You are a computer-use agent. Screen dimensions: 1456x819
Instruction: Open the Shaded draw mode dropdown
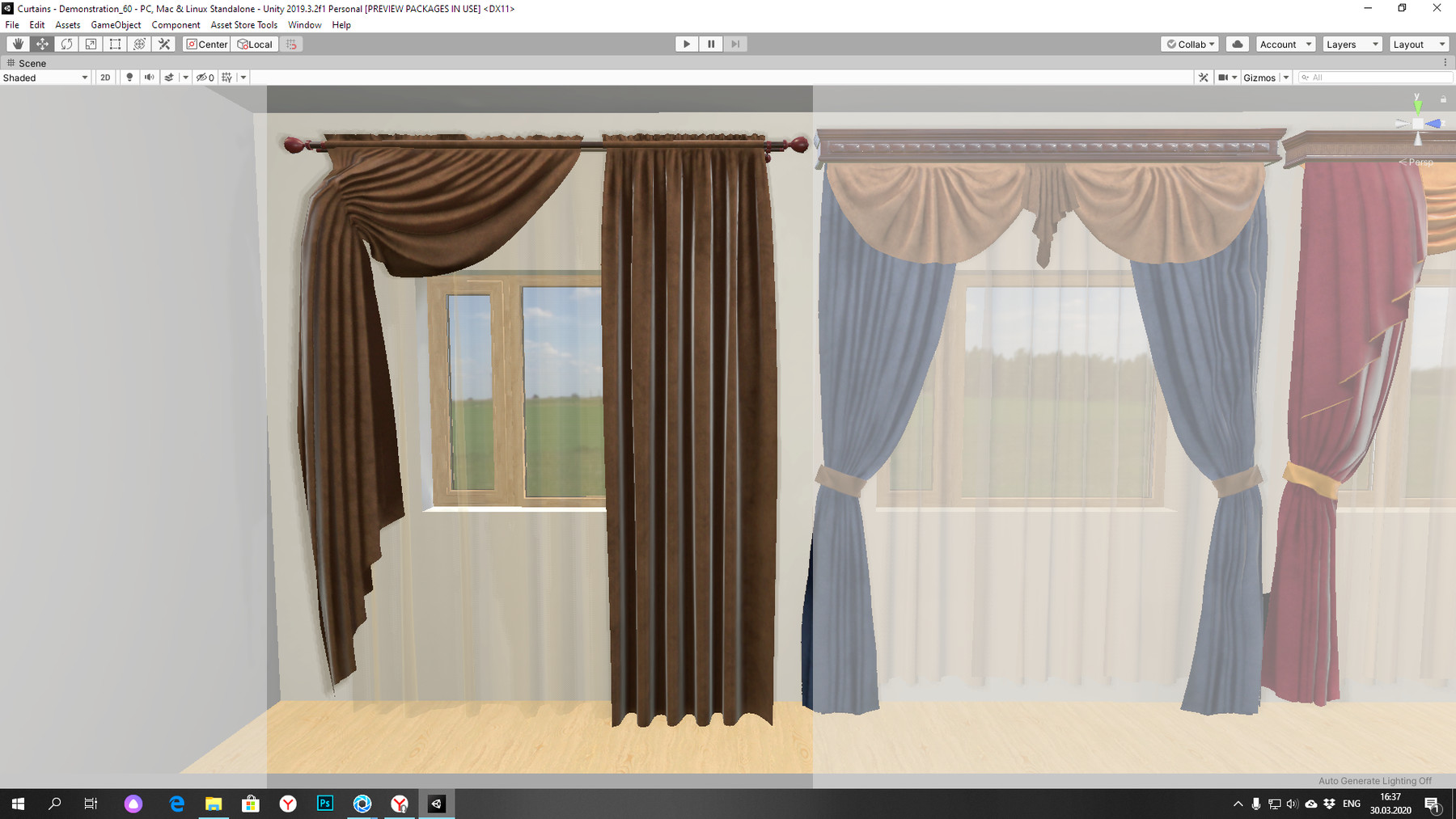(x=44, y=77)
